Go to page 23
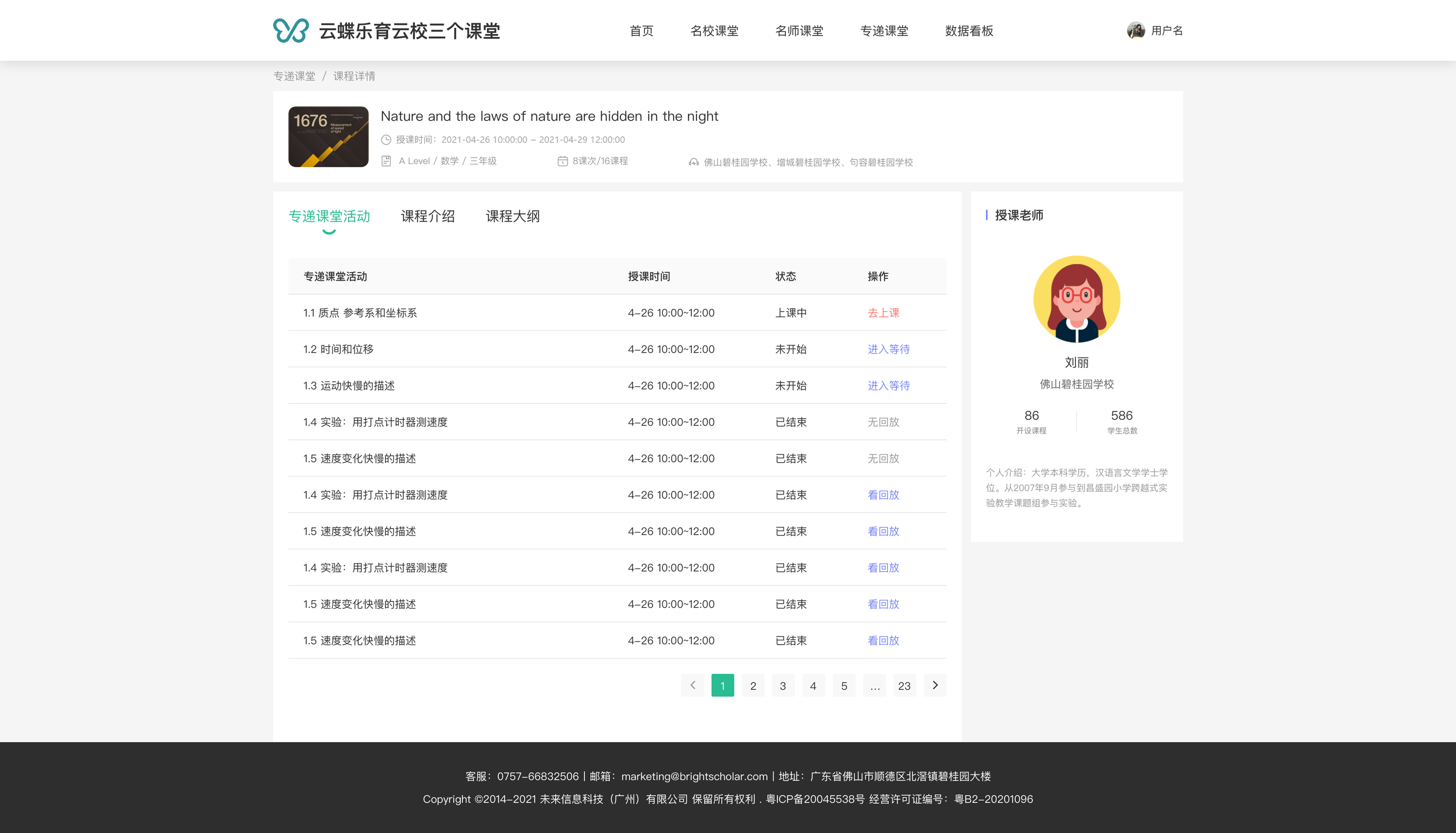 904,685
